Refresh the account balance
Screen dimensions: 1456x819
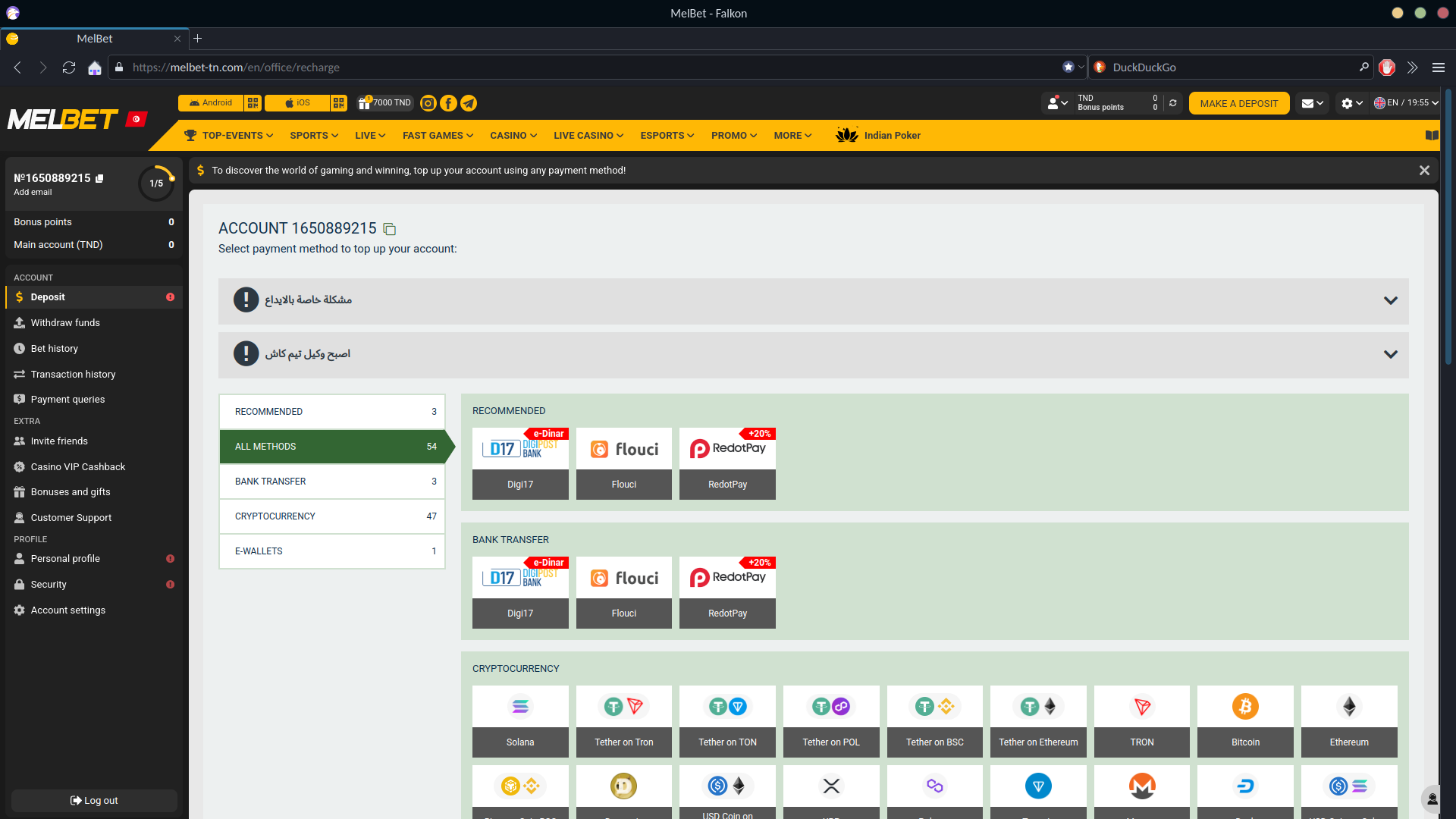coord(1173,103)
